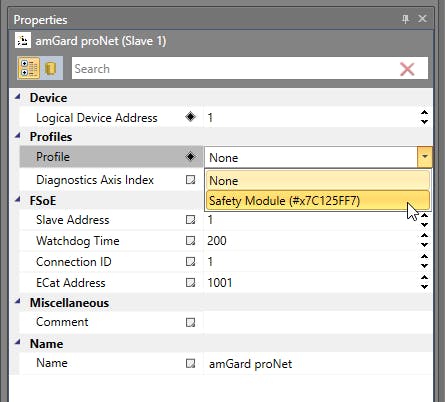Click diamond marker next to Profile
The height and width of the screenshot is (402, 445).
point(190,156)
